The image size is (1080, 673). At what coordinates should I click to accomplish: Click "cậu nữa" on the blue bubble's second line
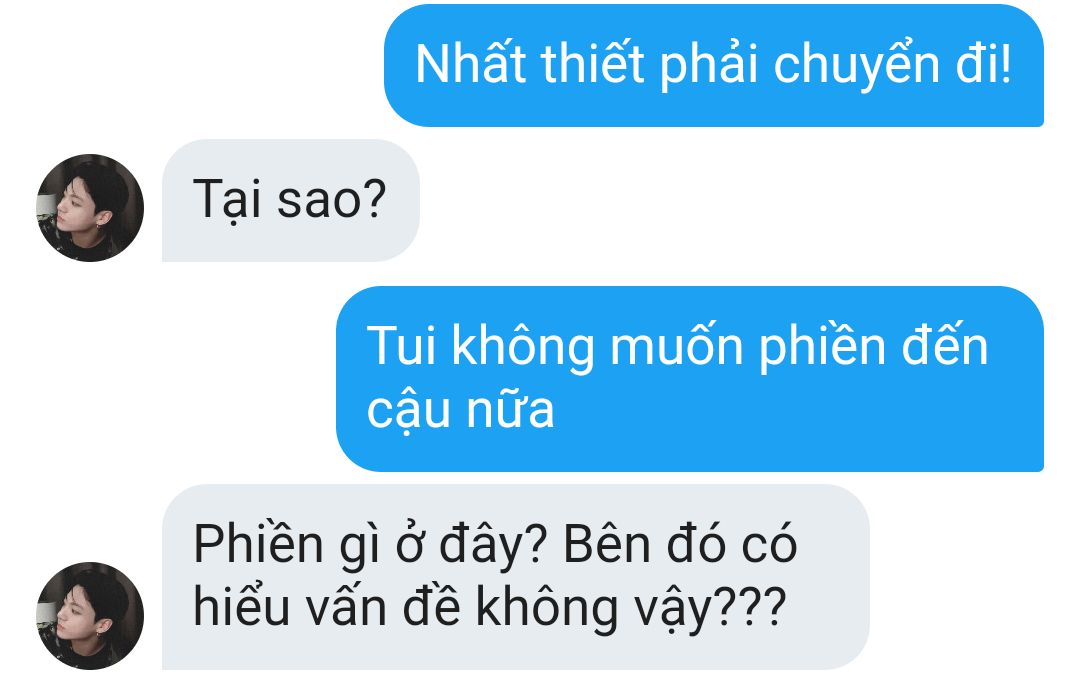coord(461,411)
